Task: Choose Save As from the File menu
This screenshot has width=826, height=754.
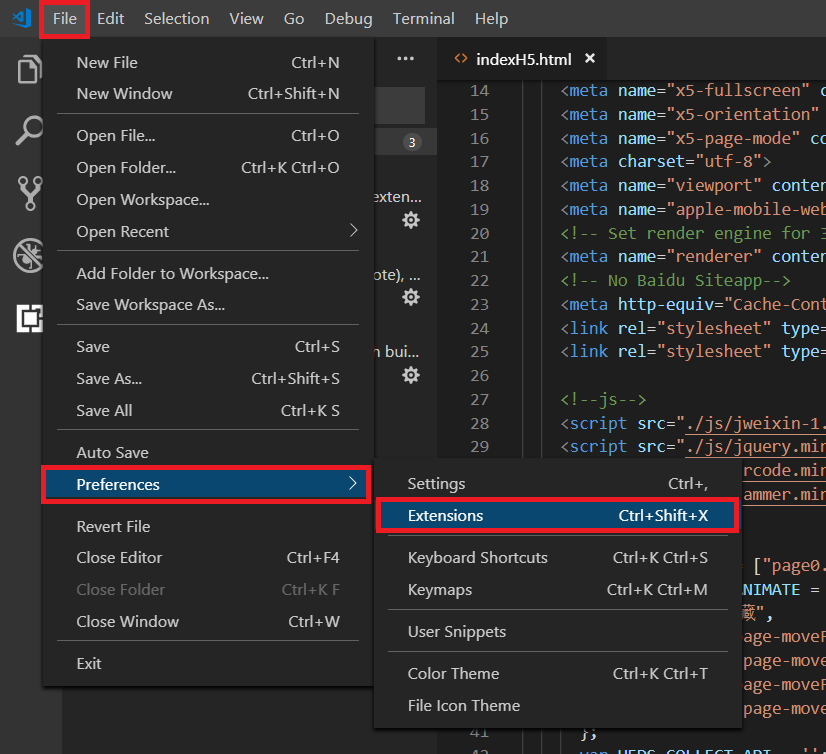Action: coord(106,378)
